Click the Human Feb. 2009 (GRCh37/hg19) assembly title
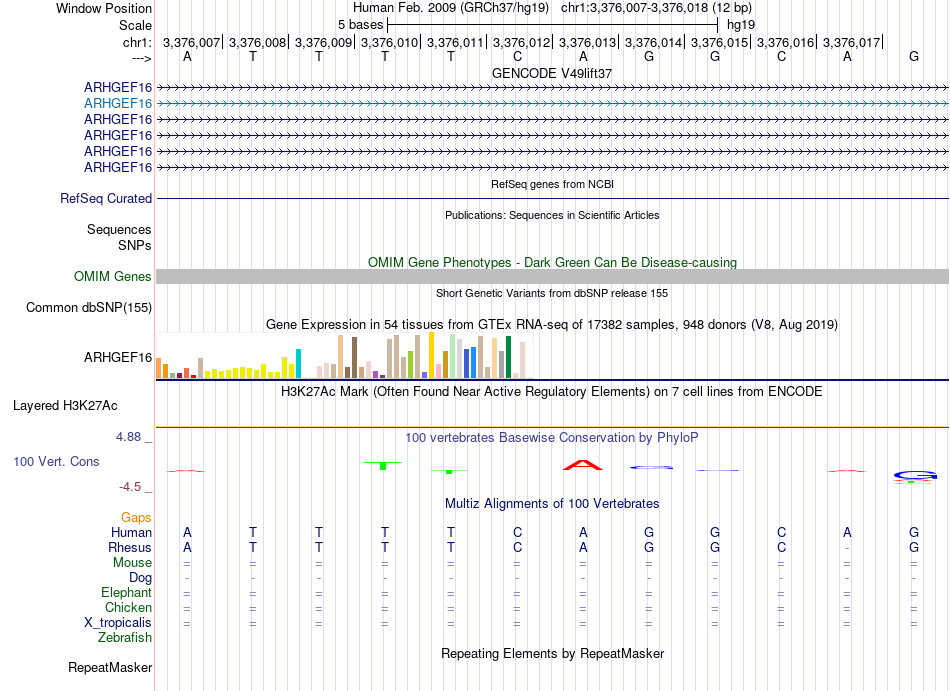950x691 pixels. pos(451,8)
